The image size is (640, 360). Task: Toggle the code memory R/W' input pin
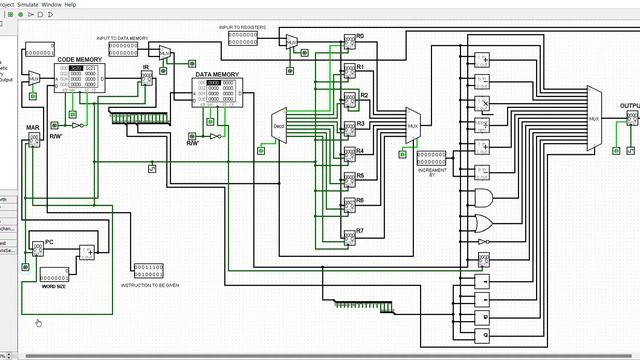tap(54, 125)
